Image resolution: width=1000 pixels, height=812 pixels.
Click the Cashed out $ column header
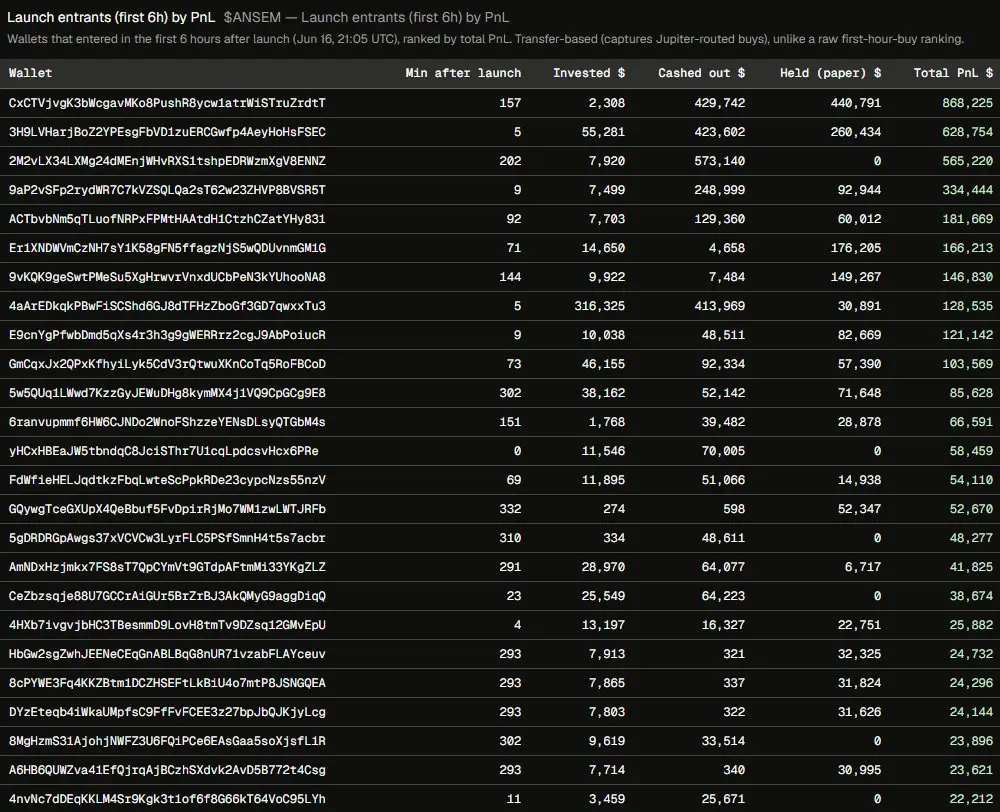click(x=702, y=73)
